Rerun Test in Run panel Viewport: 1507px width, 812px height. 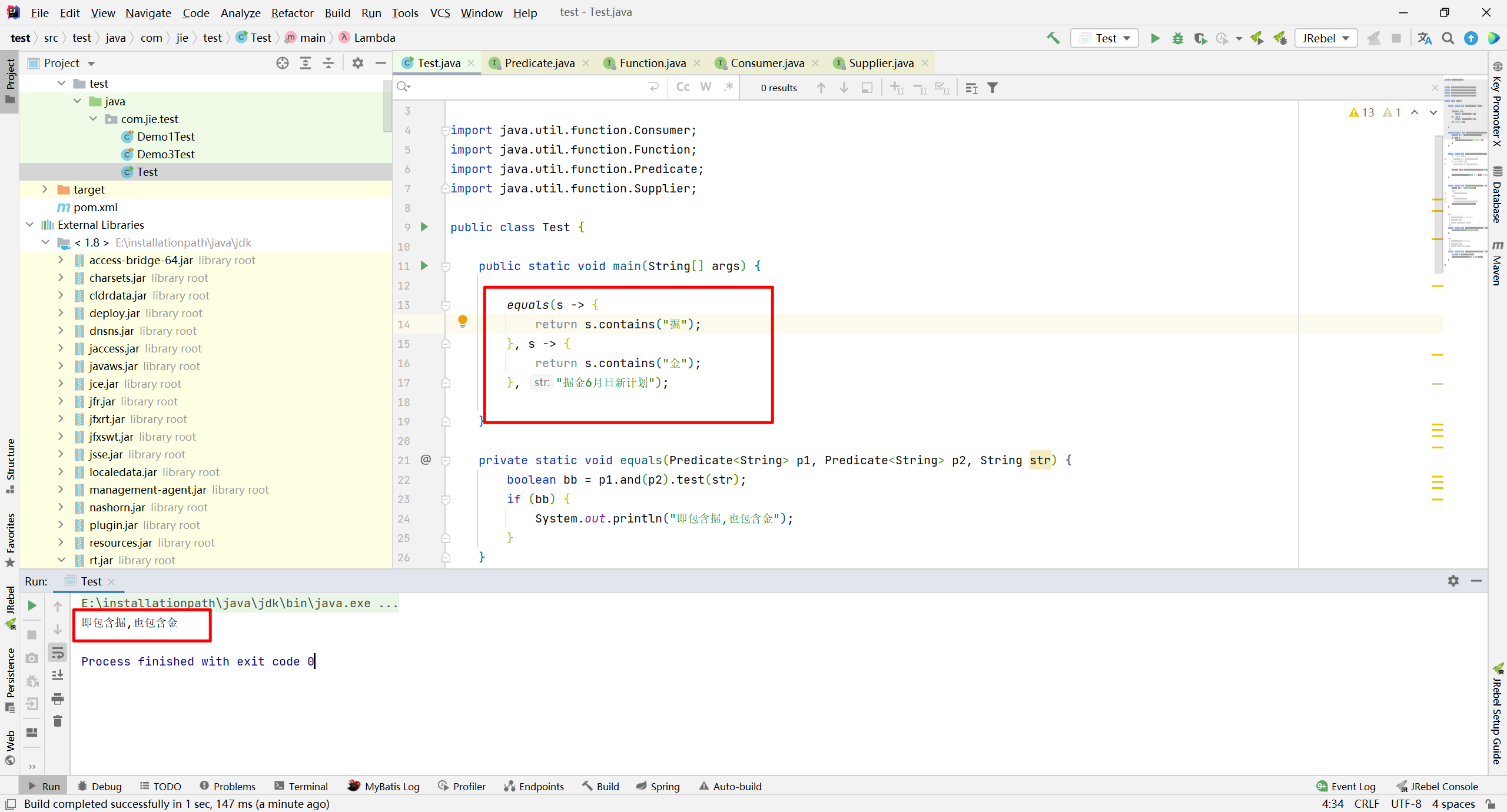[x=32, y=605]
